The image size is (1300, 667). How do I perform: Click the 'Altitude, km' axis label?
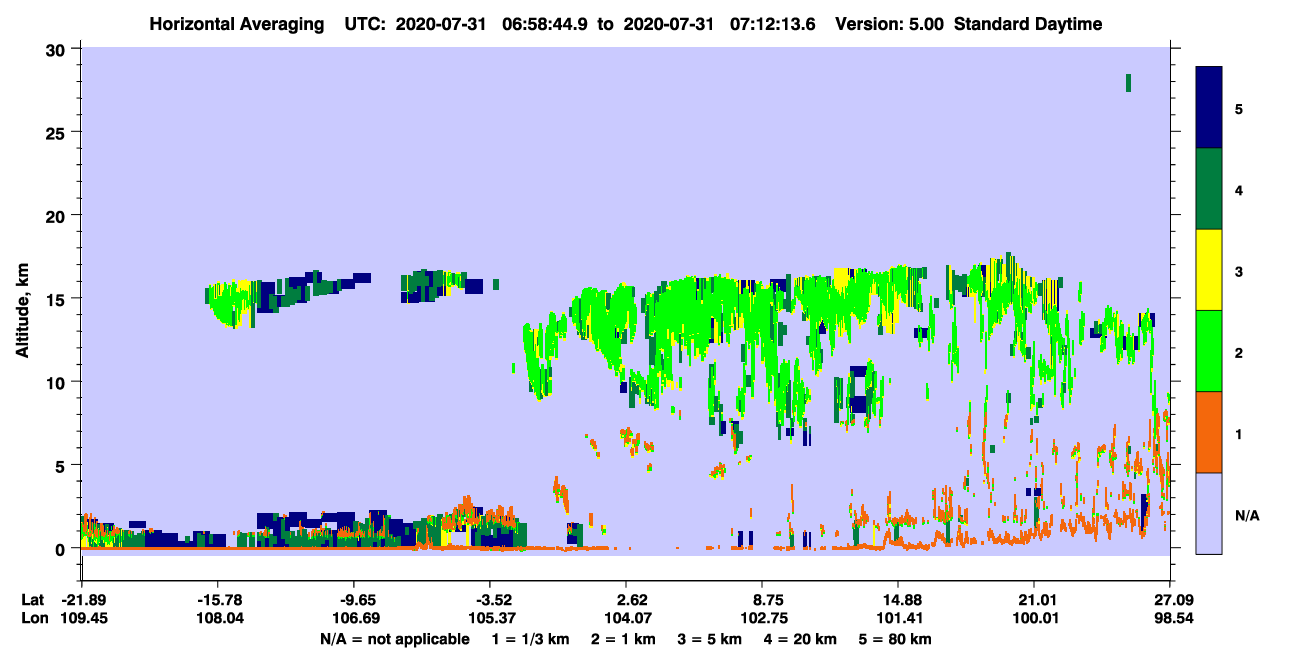22,313
